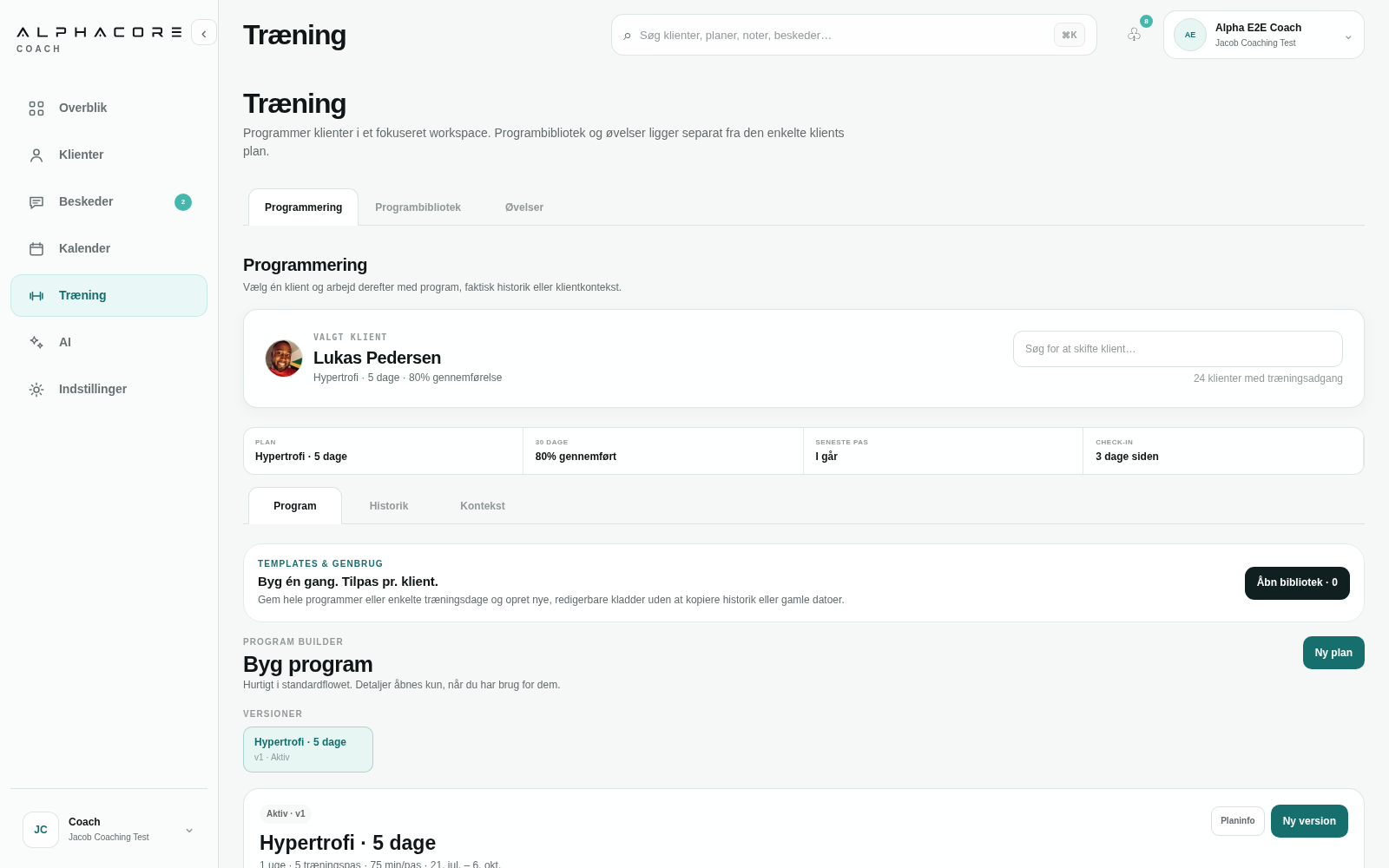Viewport: 1389px width, 868px height.
Task: Click the Seneste pas I går stat
Action: coord(943,450)
